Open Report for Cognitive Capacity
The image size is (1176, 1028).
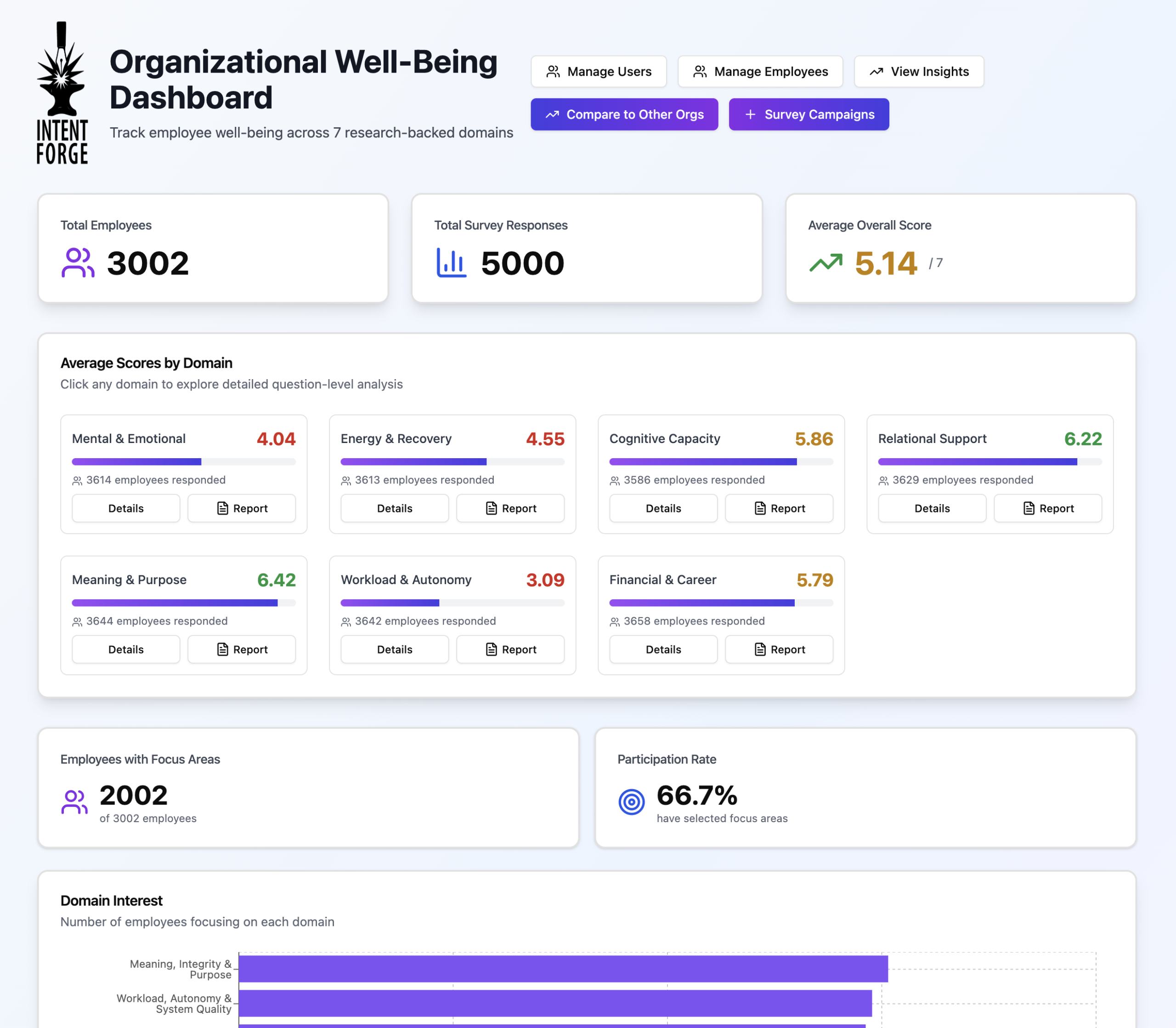[x=779, y=508]
